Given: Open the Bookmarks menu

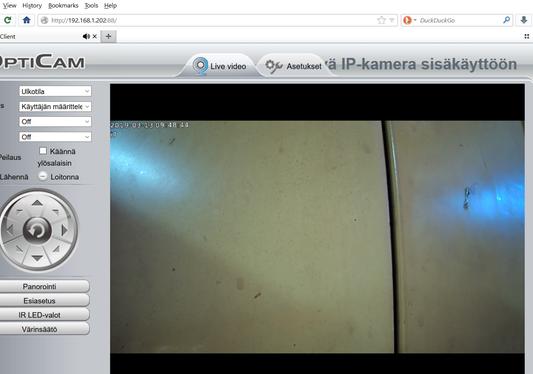Looking at the screenshot, I should click(63, 6).
